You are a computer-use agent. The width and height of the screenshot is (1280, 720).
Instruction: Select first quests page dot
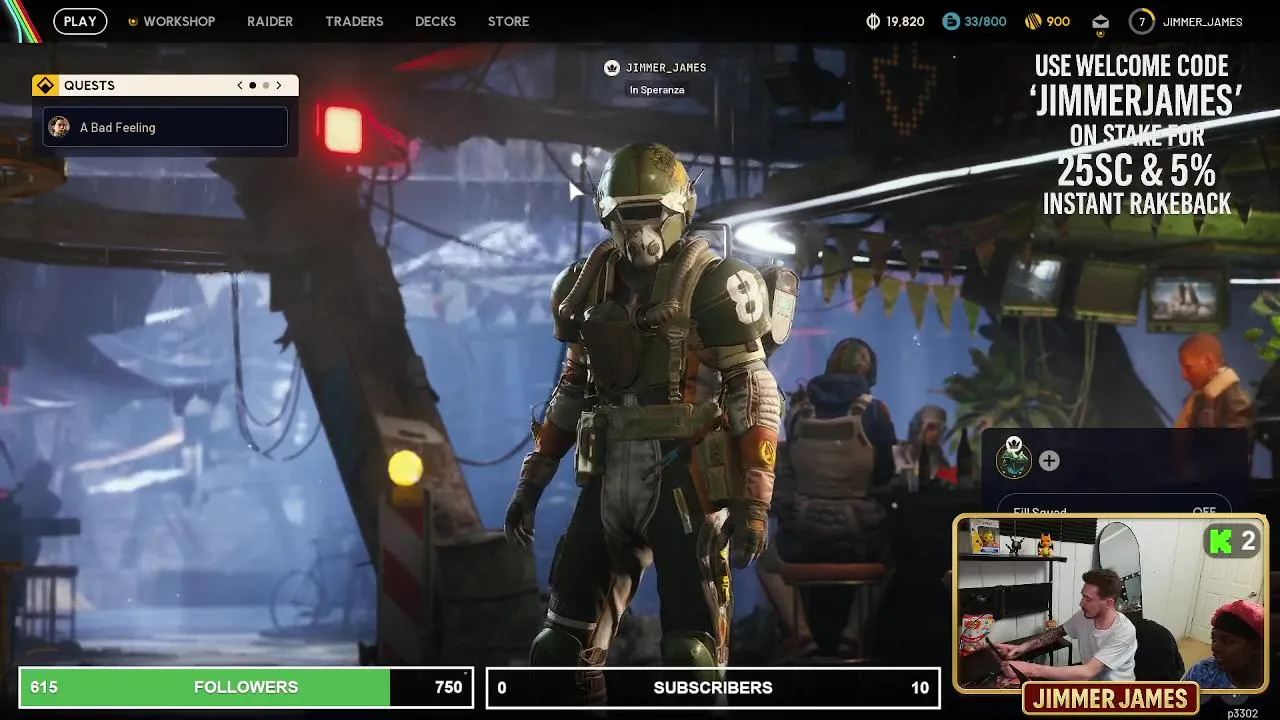(253, 86)
